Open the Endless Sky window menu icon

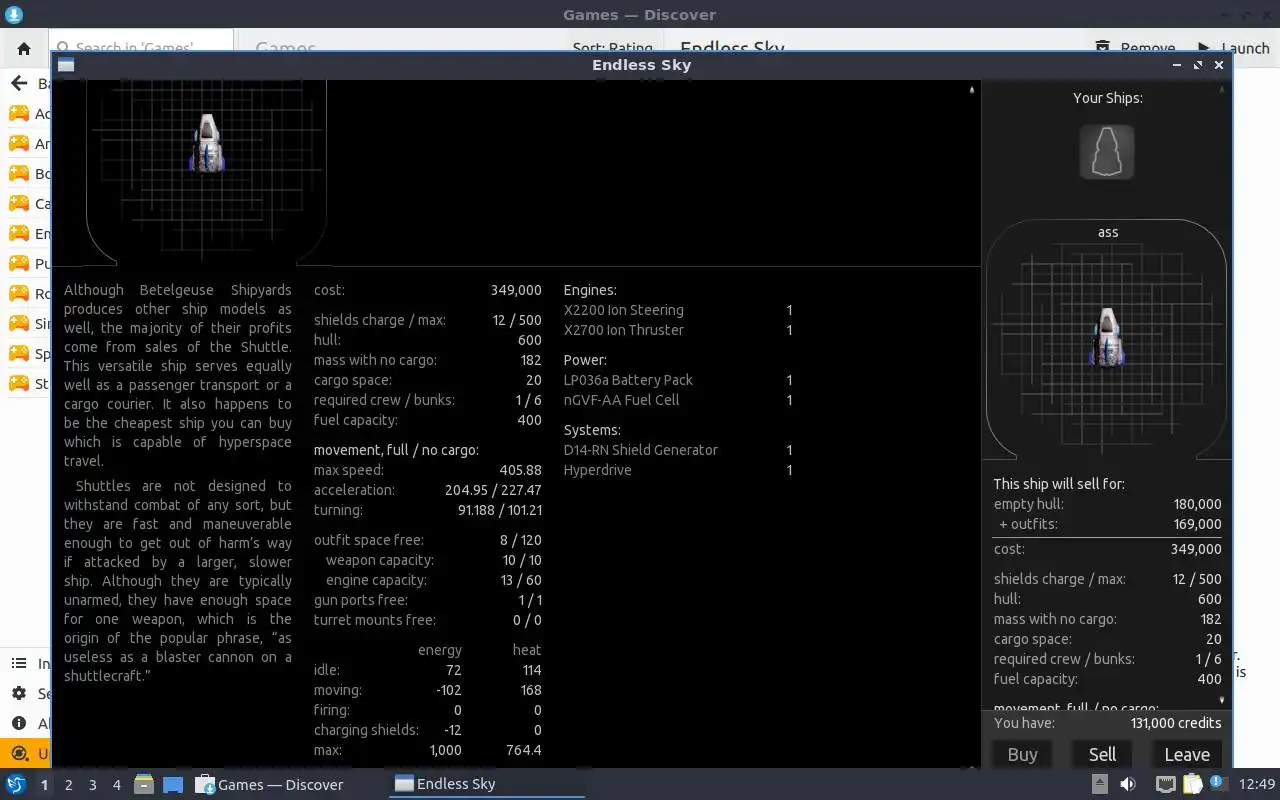coord(66,65)
